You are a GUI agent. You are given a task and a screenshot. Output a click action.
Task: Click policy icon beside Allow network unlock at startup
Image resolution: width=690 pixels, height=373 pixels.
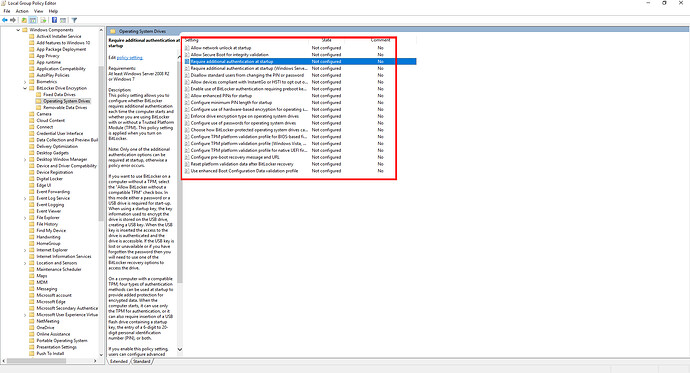tap(187, 48)
